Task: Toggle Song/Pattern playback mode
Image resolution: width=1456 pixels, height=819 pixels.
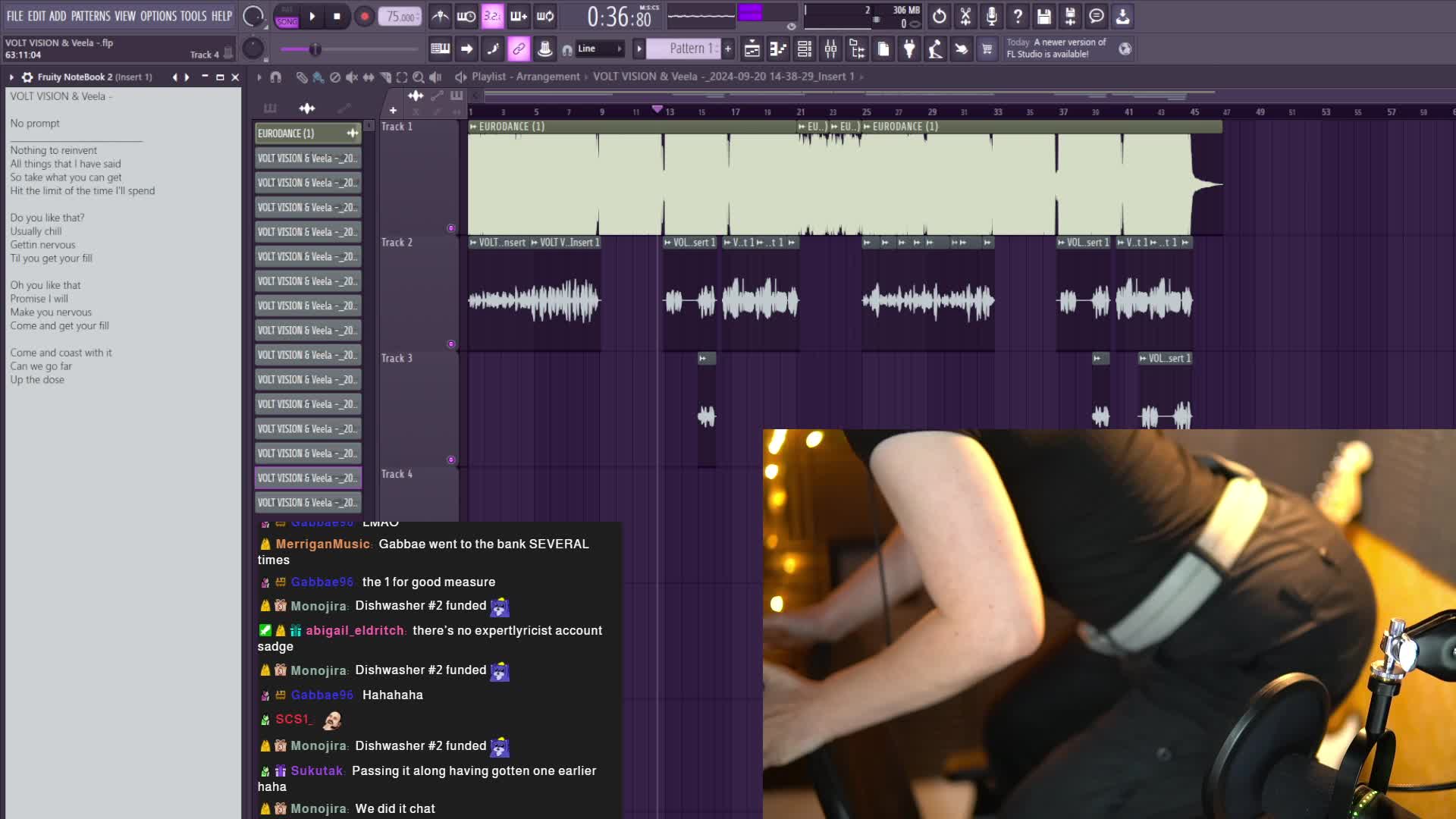Action: click(287, 17)
